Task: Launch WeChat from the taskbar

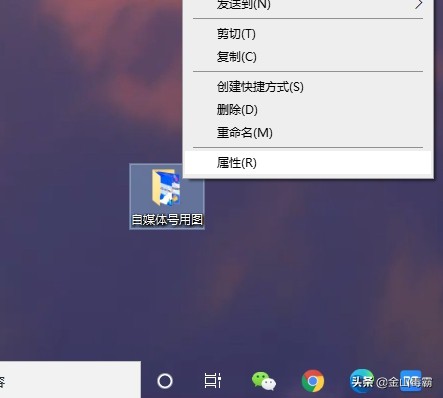Action: pyautogui.click(x=264, y=381)
